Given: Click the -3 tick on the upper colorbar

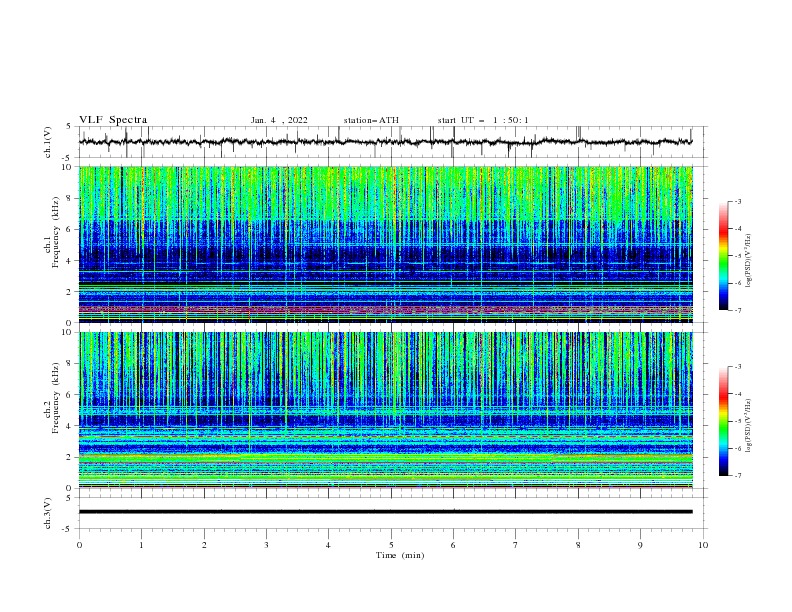Looking at the screenshot, I should coord(738,201).
